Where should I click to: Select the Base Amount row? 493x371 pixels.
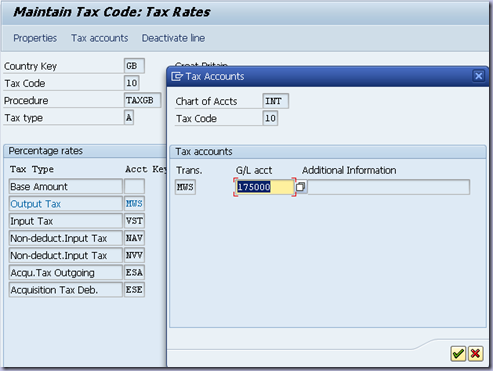pyautogui.click(x=66, y=186)
